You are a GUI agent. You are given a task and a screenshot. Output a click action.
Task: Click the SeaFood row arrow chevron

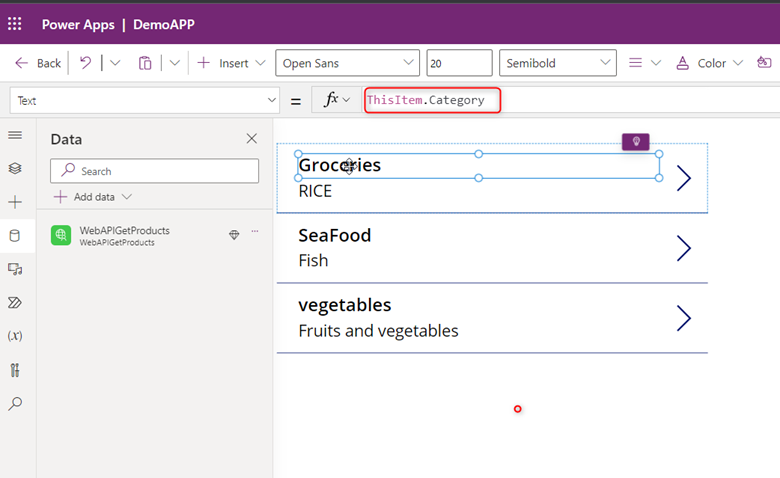(x=684, y=248)
